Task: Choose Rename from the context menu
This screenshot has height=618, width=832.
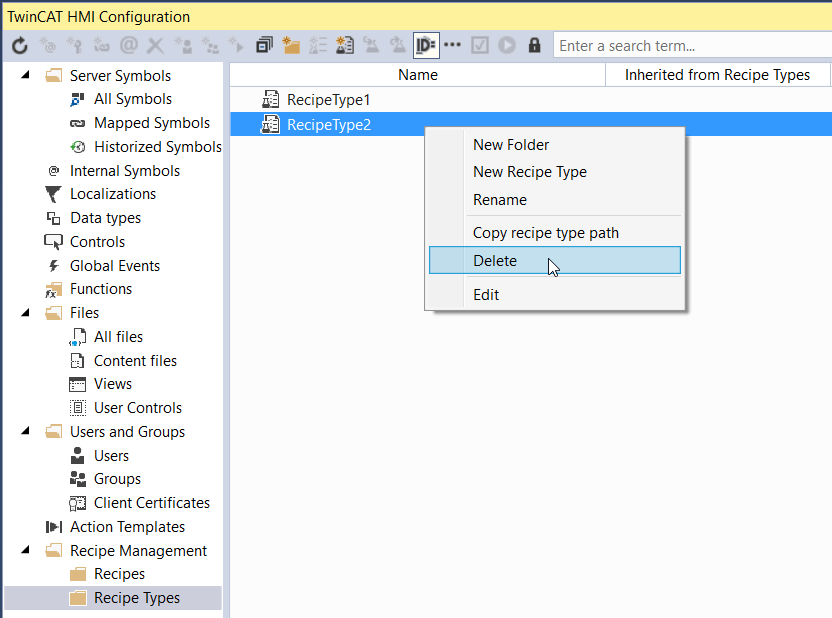Action: click(x=500, y=200)
